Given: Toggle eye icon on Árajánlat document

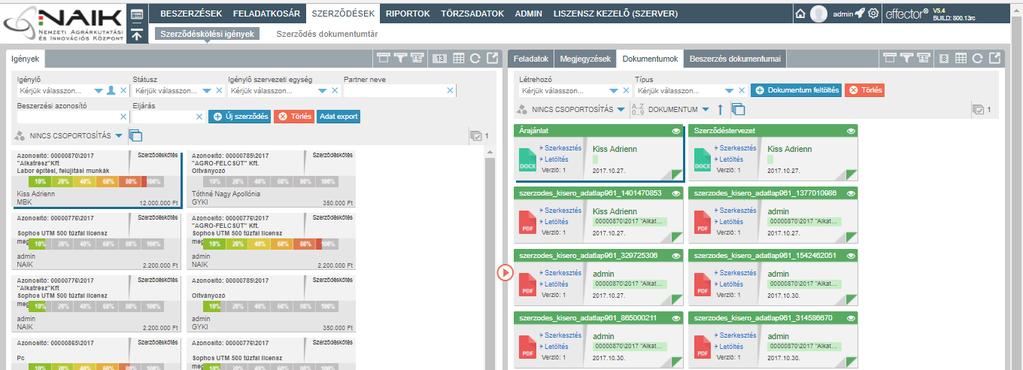Looking at the screenshot, I should point(676,131).
